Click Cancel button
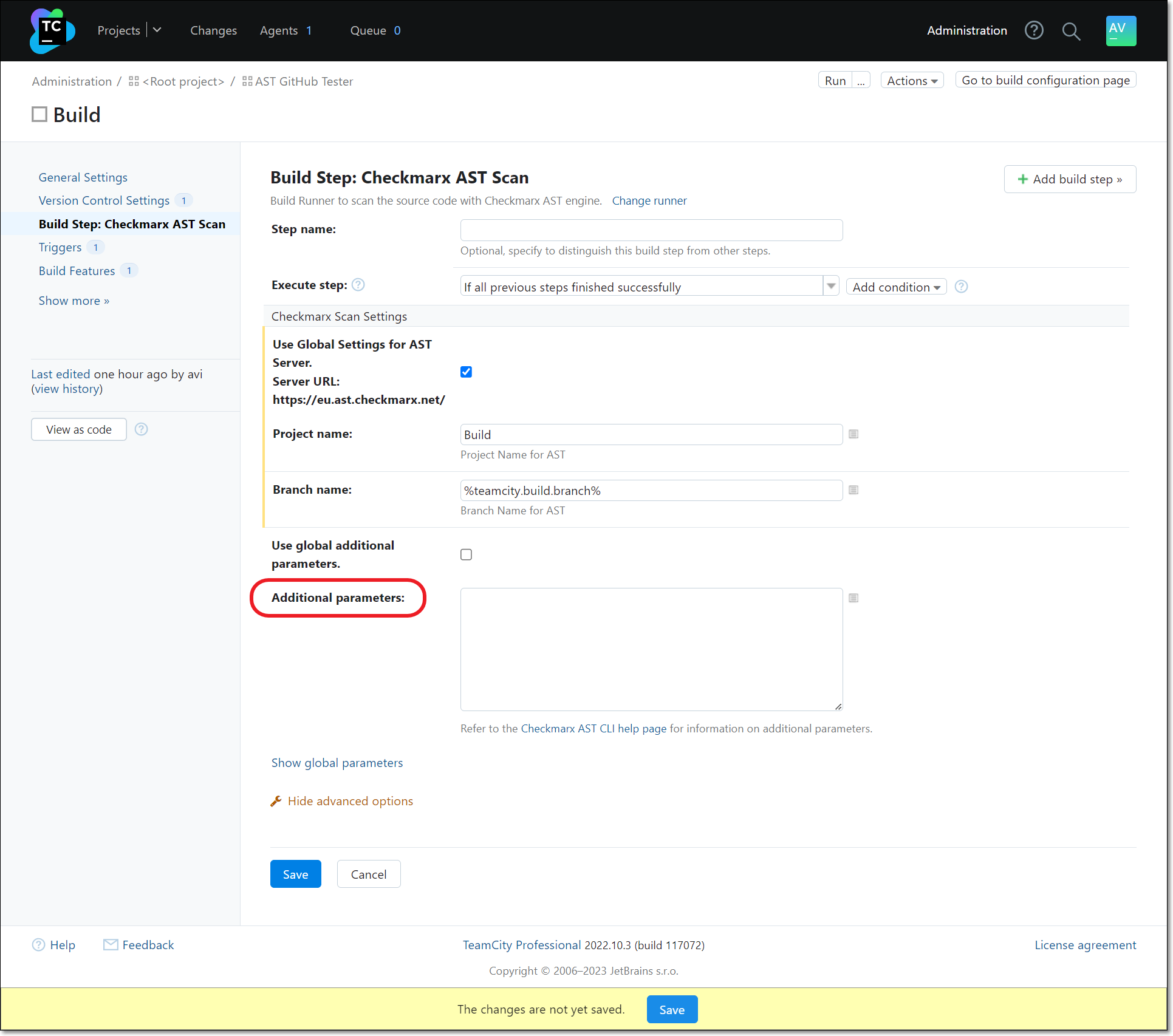Viewport: 1173px width, 1036px height. pos(369,874)
